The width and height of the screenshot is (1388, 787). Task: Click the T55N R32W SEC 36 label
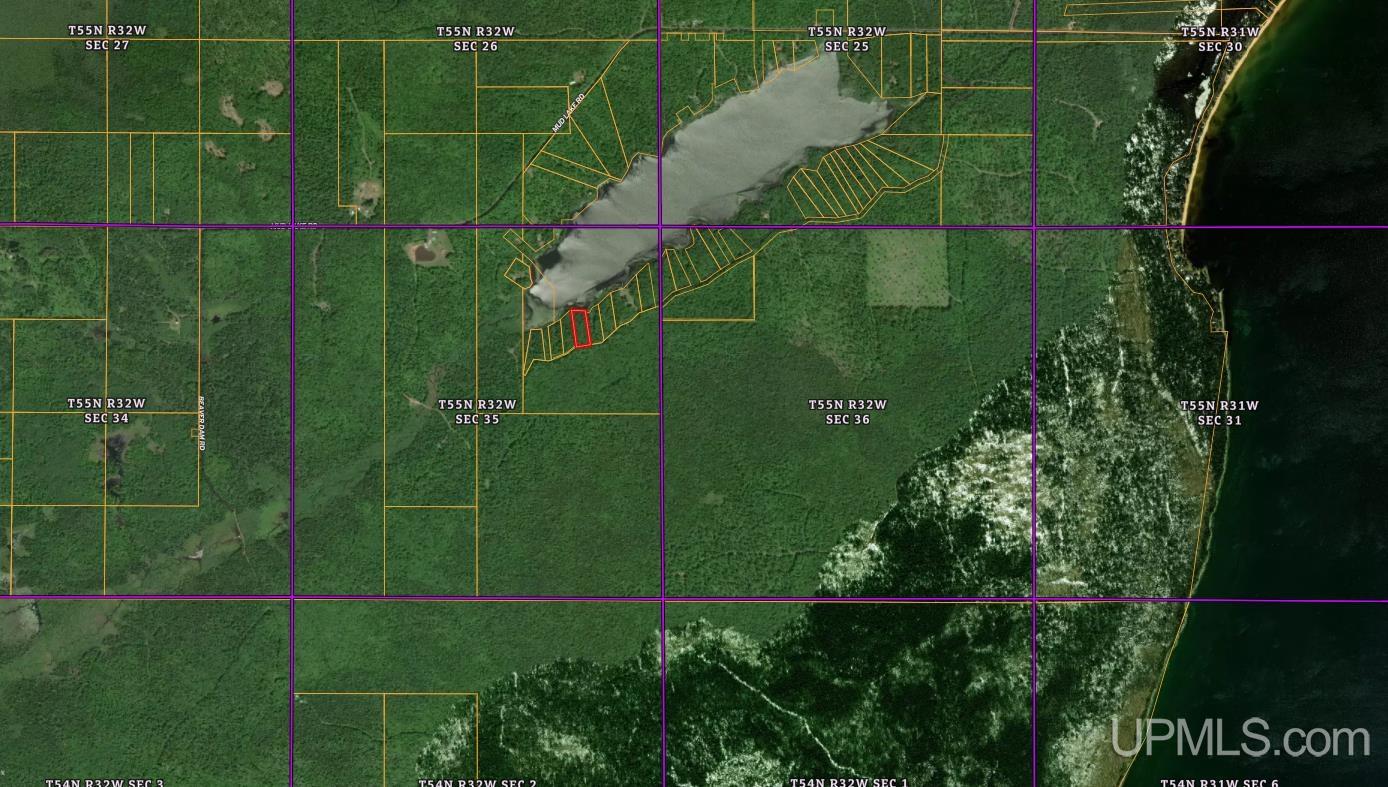pos(847,412)
